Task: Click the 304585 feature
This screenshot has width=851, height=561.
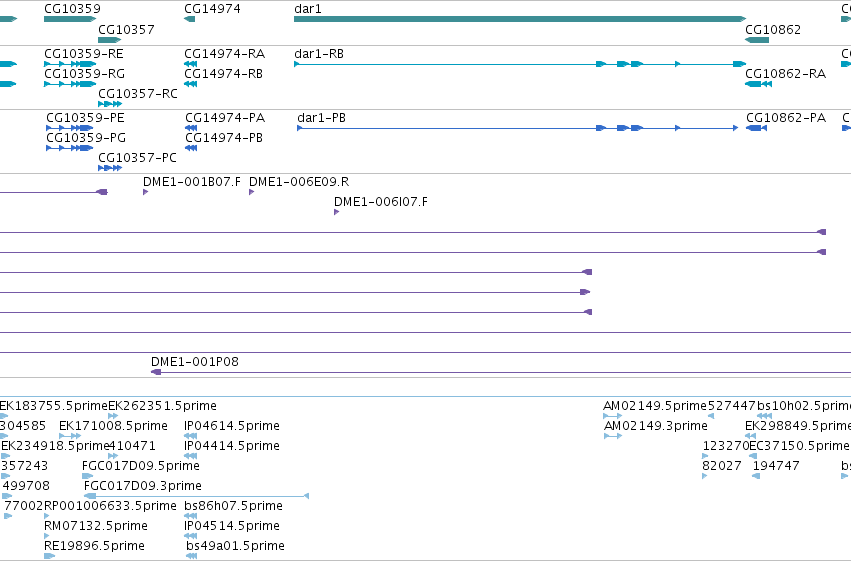Action: pyautogui.click(x=4, y=436)
